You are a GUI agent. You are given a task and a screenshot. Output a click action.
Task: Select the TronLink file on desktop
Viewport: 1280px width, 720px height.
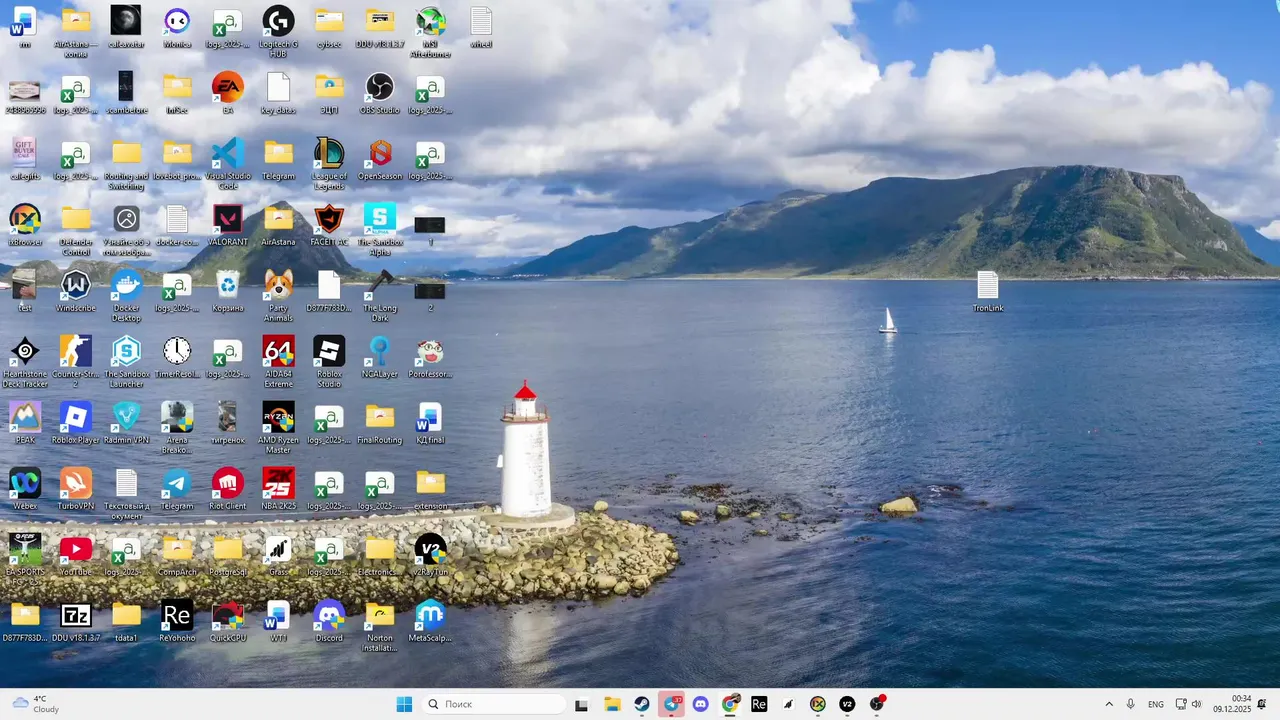988,291
